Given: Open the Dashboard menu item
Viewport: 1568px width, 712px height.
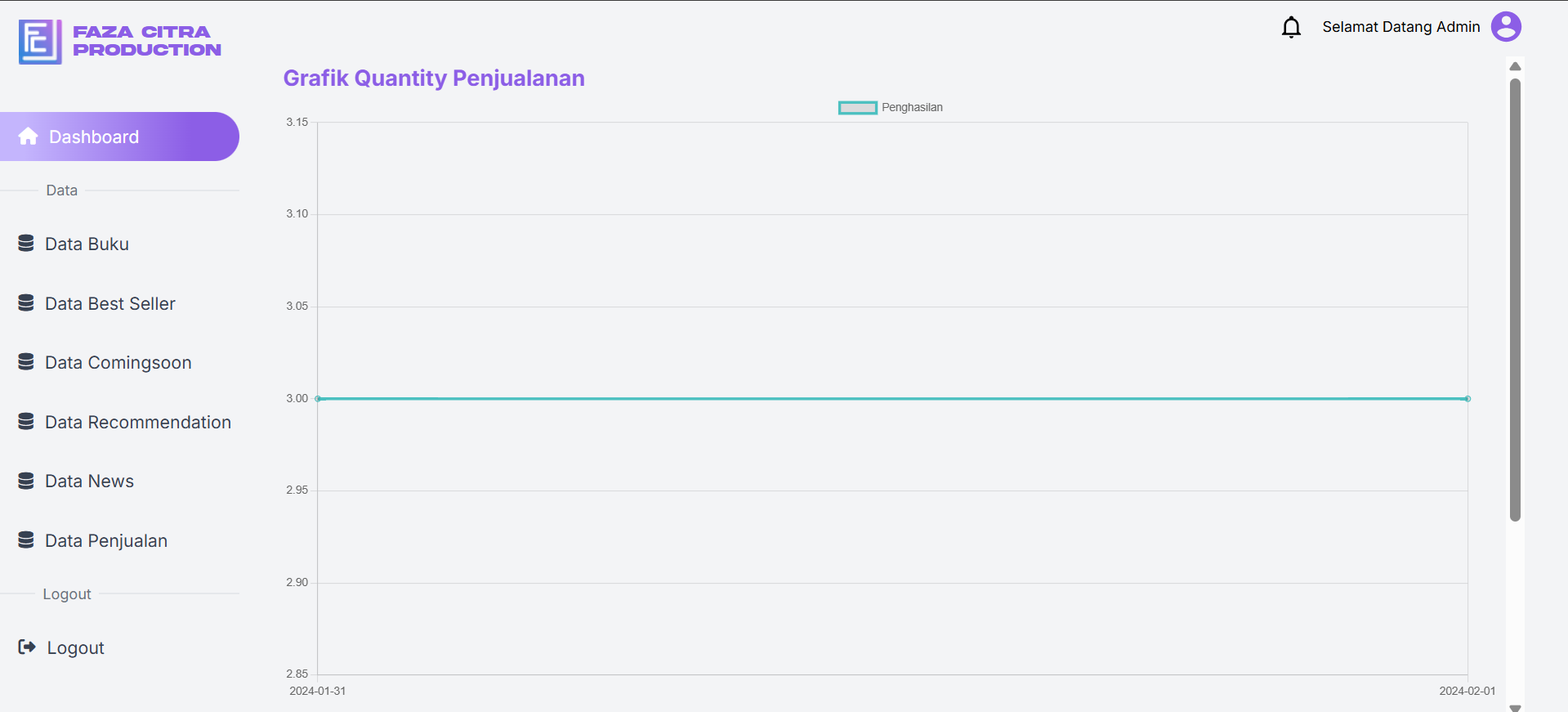Looking at the screenshot, I should 119,137.
